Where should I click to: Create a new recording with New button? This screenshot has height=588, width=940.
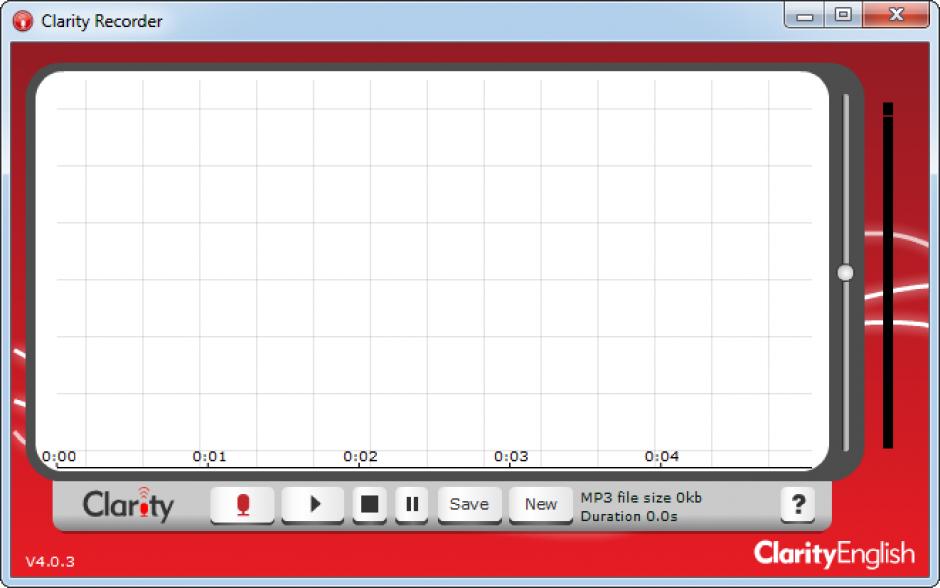(541, 505)
